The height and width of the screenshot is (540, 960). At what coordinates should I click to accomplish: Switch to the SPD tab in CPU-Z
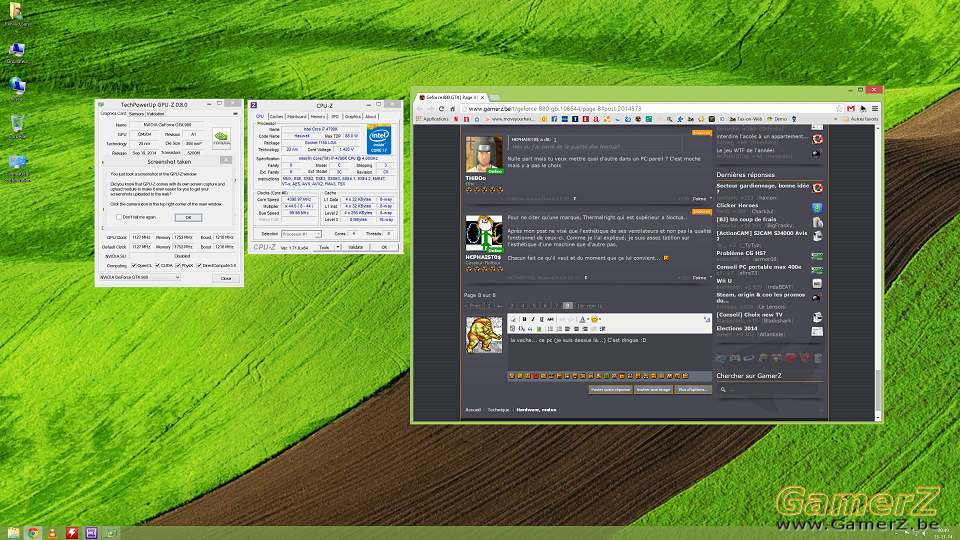(335, 116)
